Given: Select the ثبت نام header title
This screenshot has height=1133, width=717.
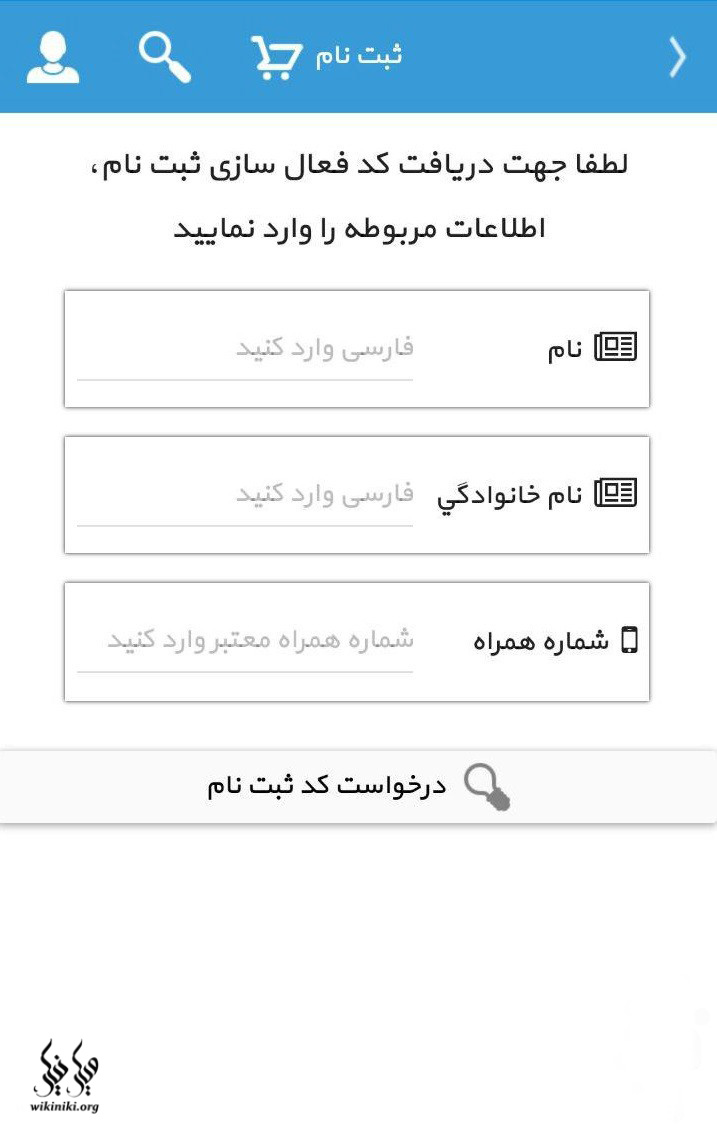Looking at the screenshot, I should (359, 56).
